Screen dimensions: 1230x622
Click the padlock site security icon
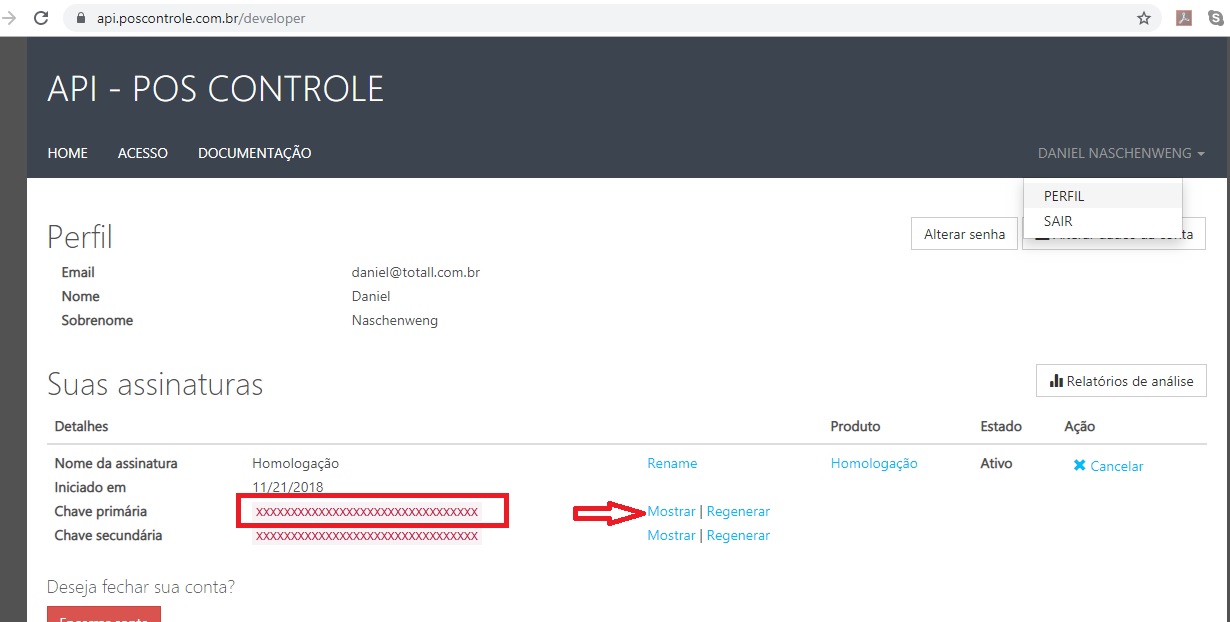(82, 18)
